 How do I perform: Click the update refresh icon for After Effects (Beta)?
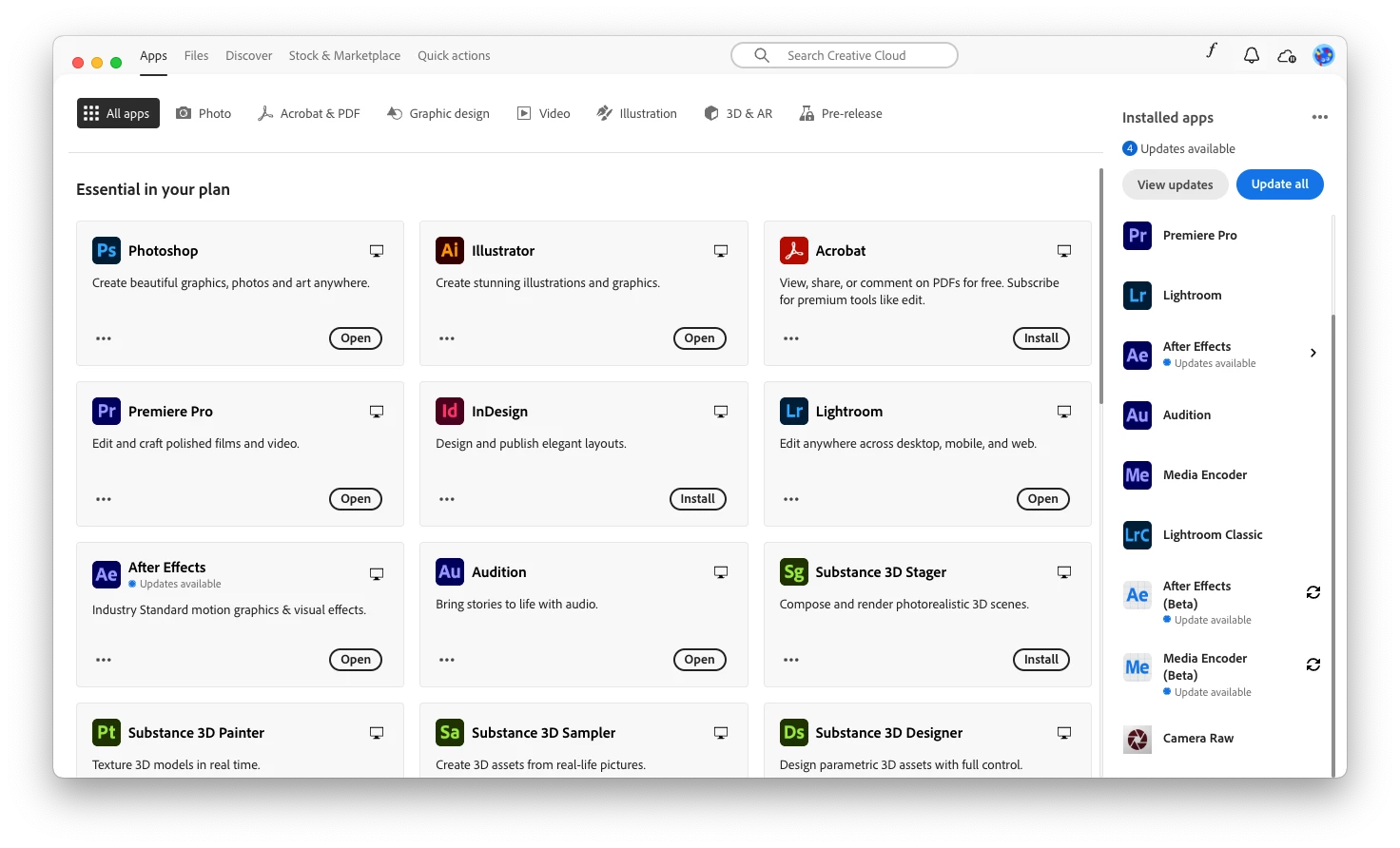[x=1313, y=592]
